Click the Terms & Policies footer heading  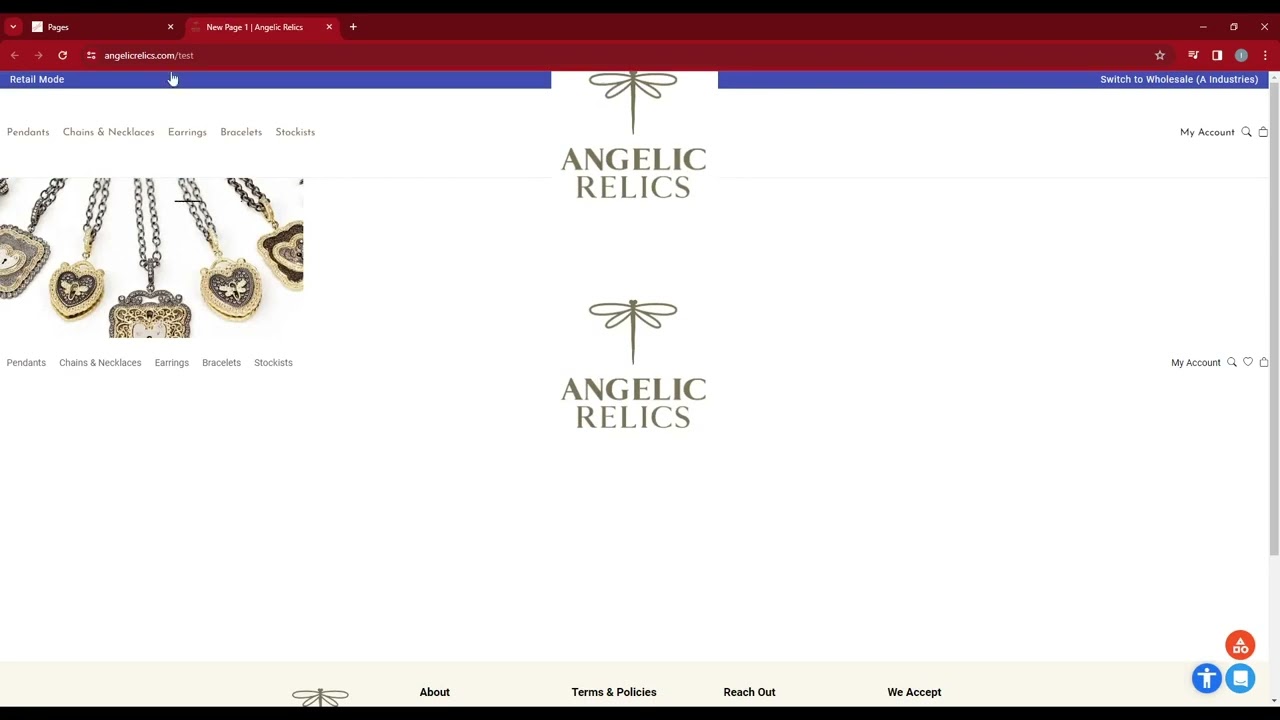click(x=614, y=692)
